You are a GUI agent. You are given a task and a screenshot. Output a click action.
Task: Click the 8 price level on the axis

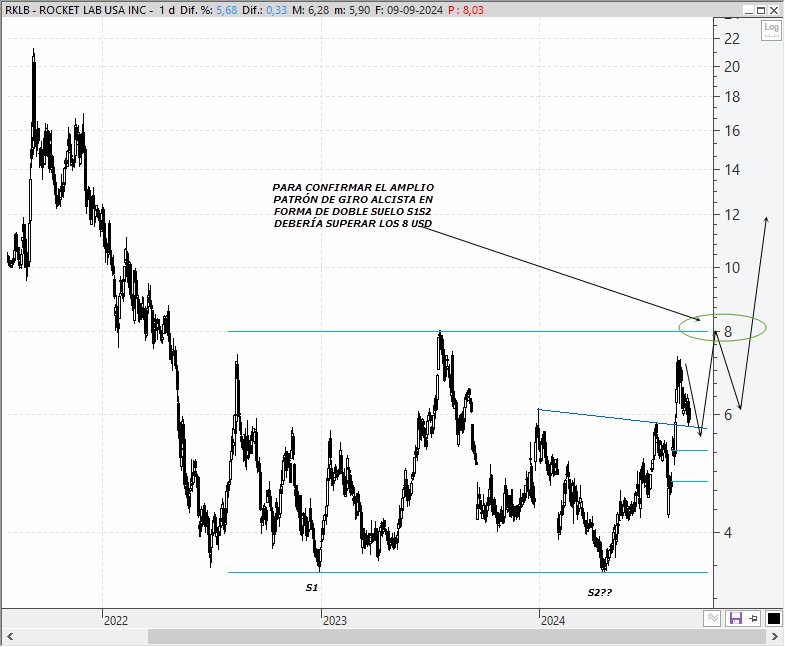tap(728, 332)
